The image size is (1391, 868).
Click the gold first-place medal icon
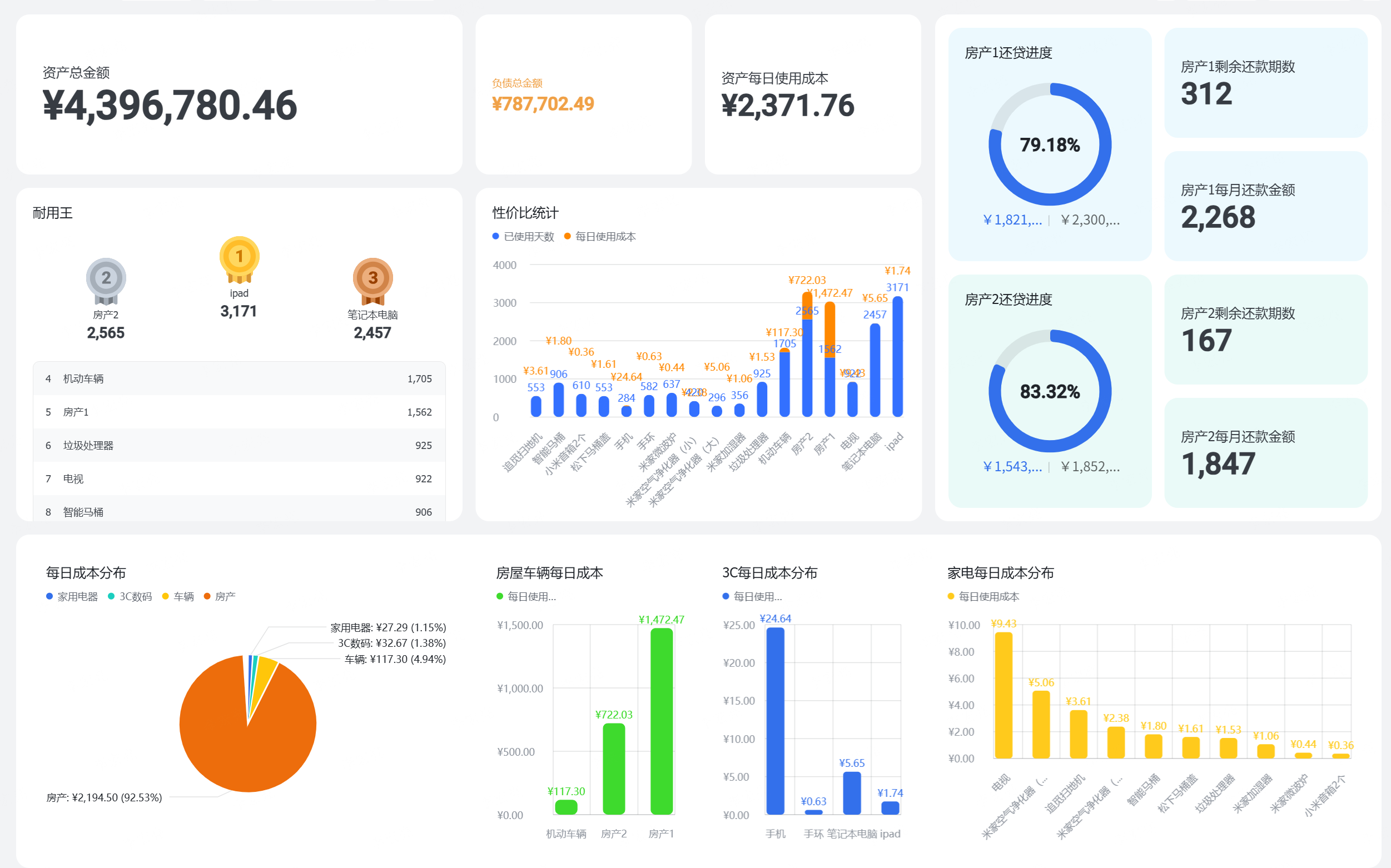pos(239,257)
